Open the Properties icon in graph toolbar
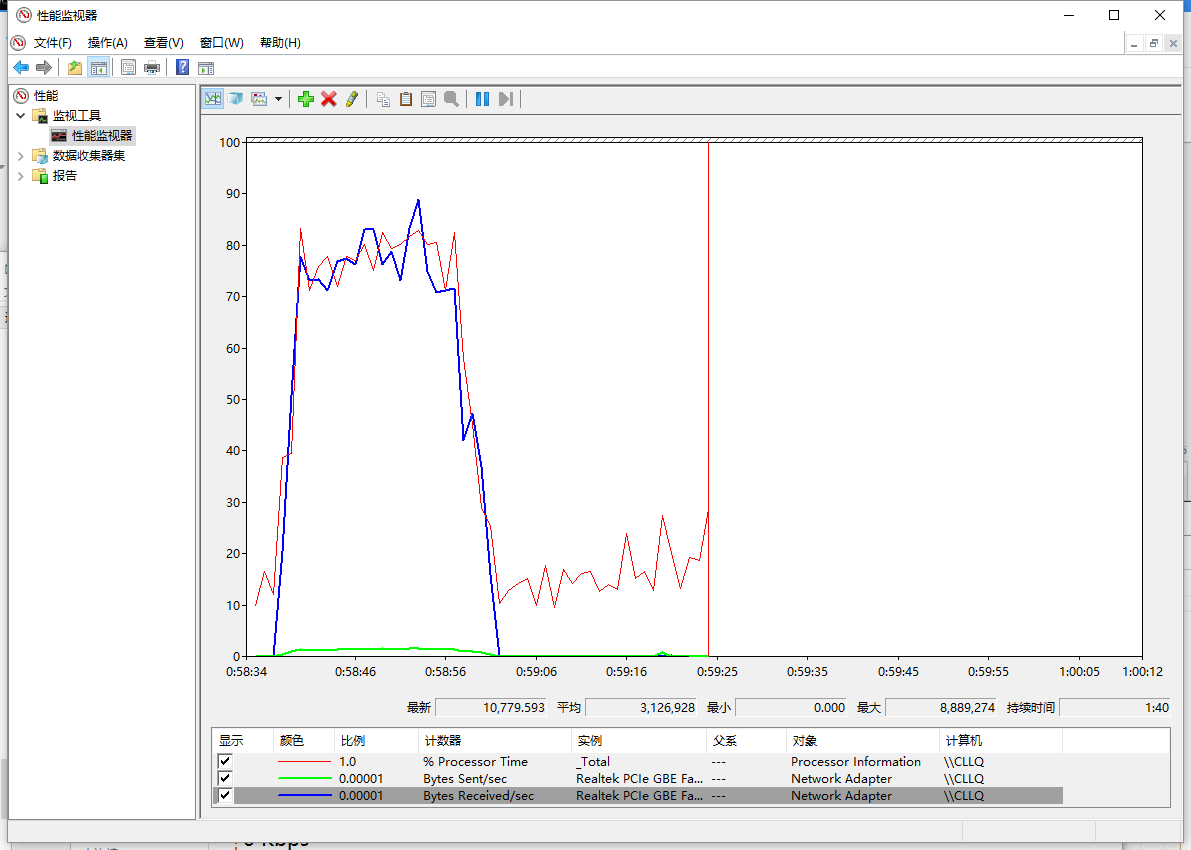 coord(428,99)
